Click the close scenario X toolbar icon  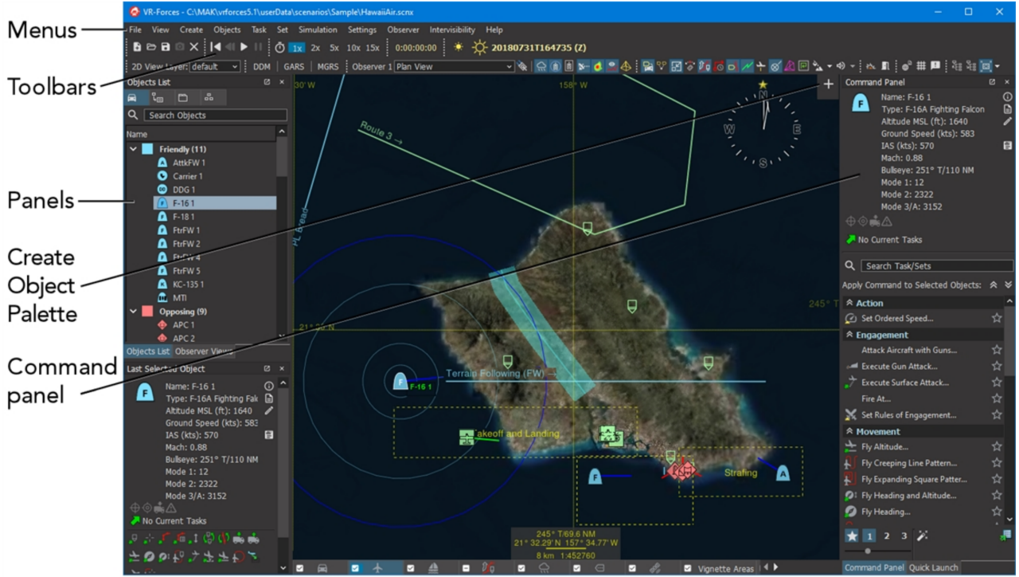tap(194, 47)
